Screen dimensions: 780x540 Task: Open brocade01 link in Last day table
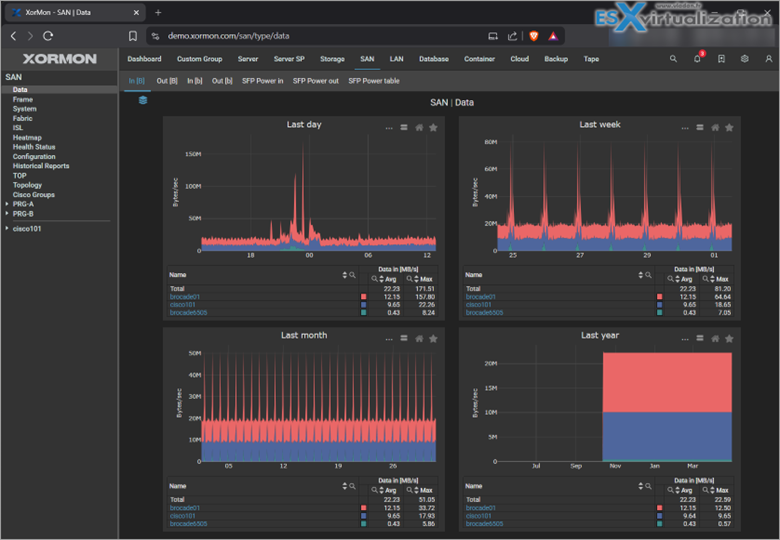(185, 297)
